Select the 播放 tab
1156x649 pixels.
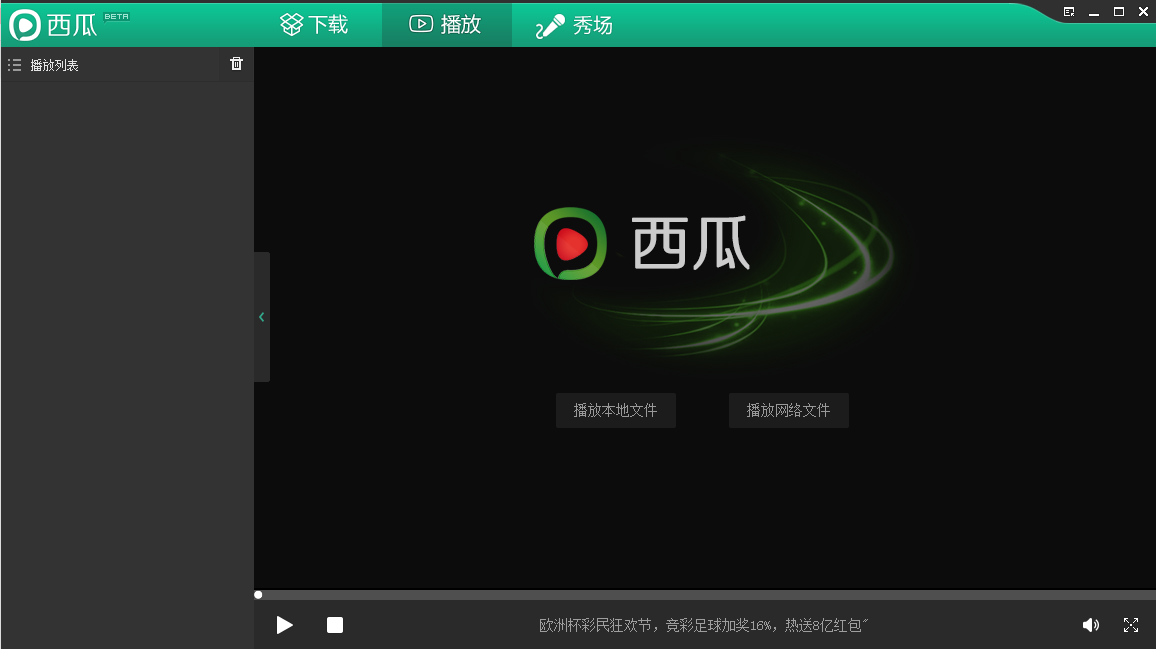[447, 24]
